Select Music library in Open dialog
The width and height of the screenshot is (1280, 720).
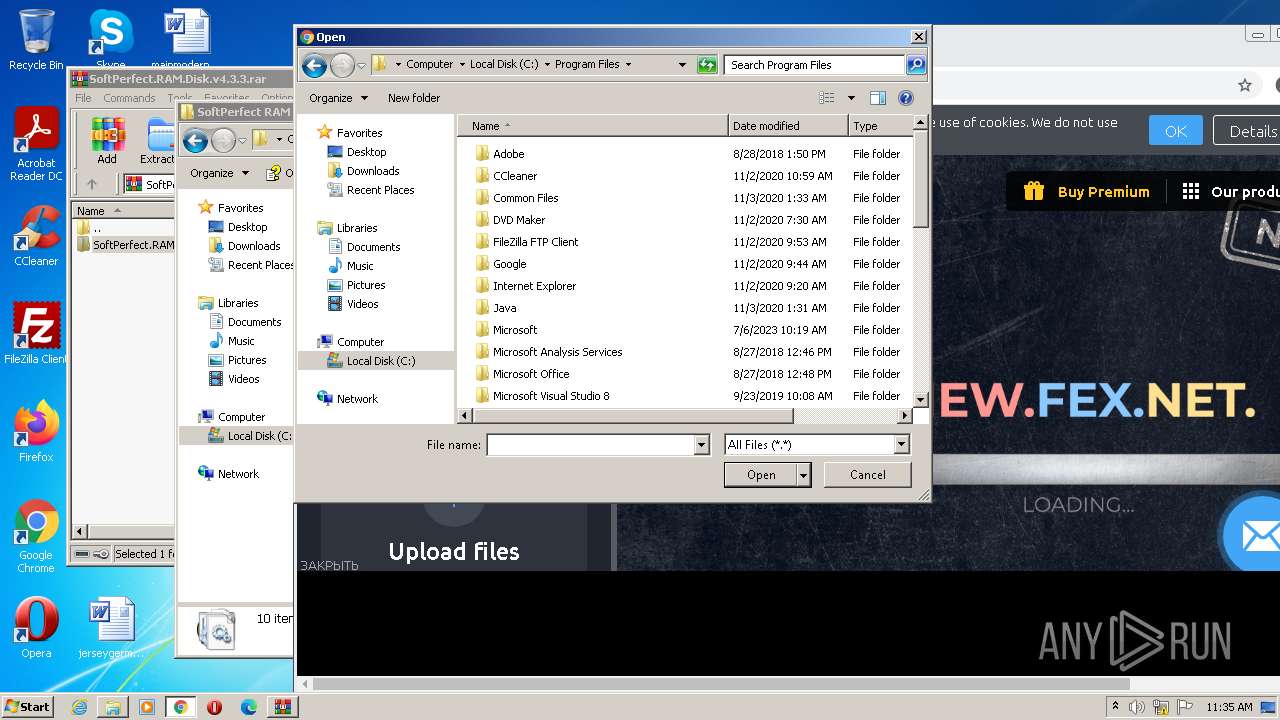360,266
